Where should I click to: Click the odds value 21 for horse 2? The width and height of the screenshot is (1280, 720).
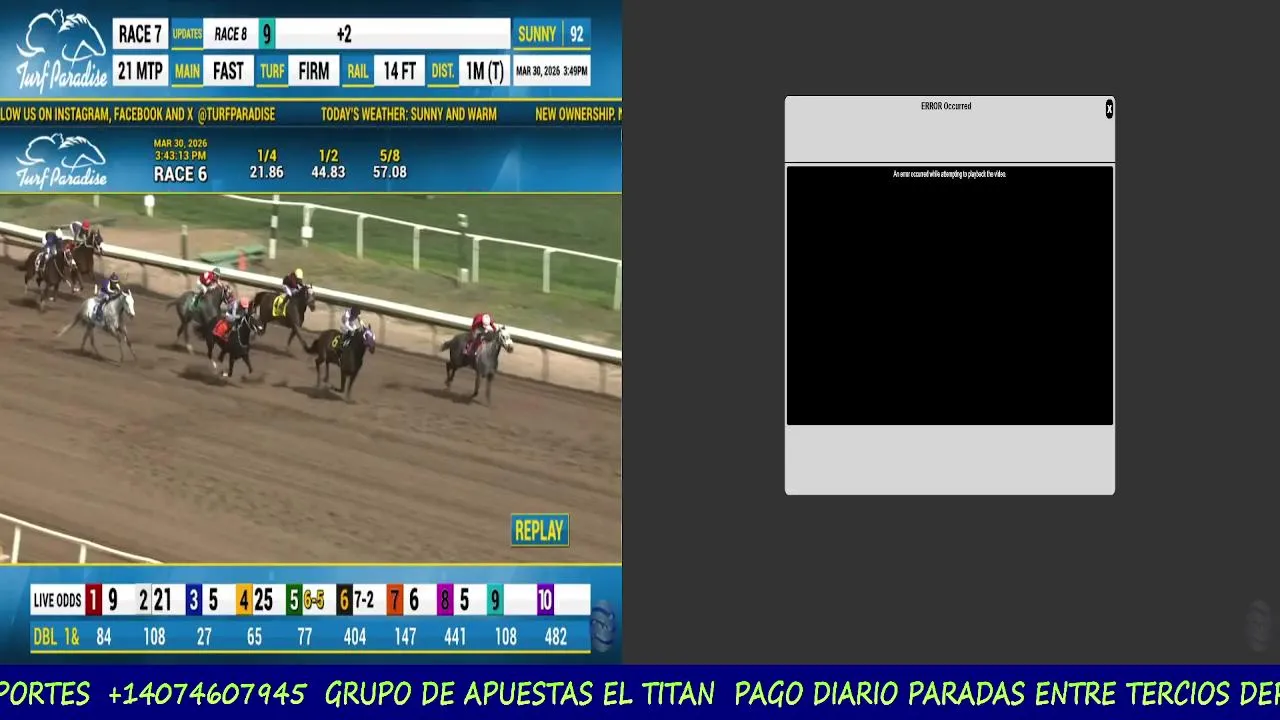coord(162,600)
